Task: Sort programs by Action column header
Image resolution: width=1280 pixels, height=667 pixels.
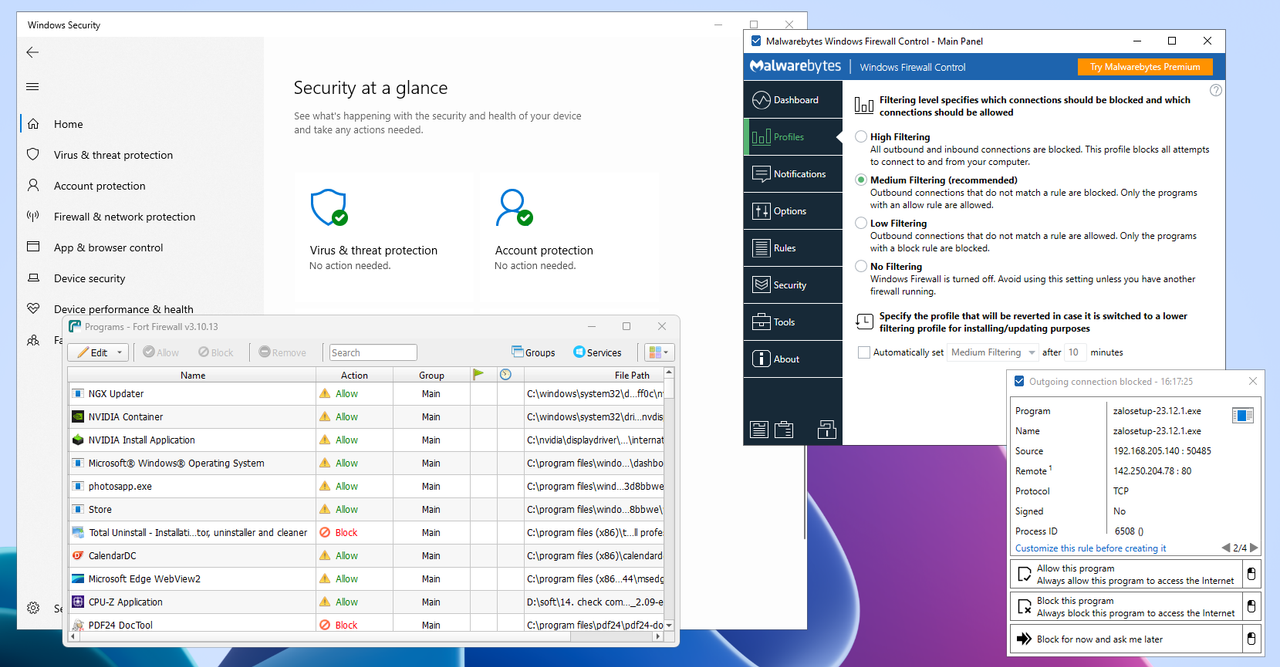Action: pyautogui.click(x=354, y=375)
